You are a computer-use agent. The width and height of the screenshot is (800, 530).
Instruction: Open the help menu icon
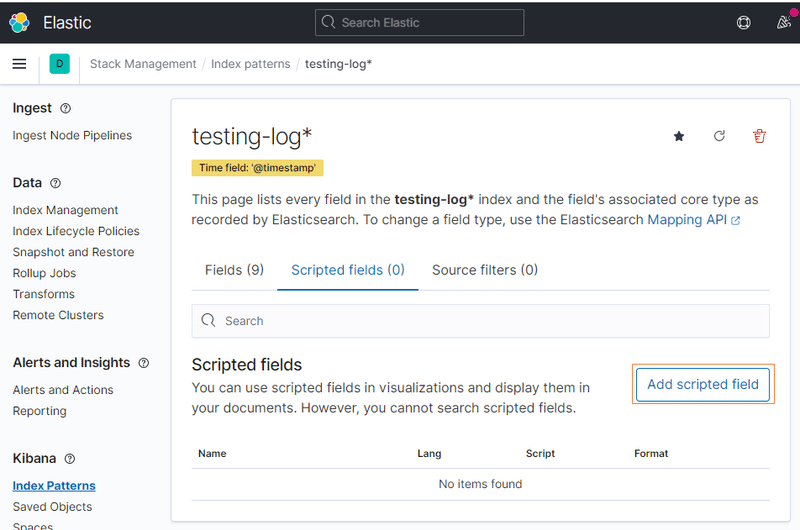pos(743,22)
